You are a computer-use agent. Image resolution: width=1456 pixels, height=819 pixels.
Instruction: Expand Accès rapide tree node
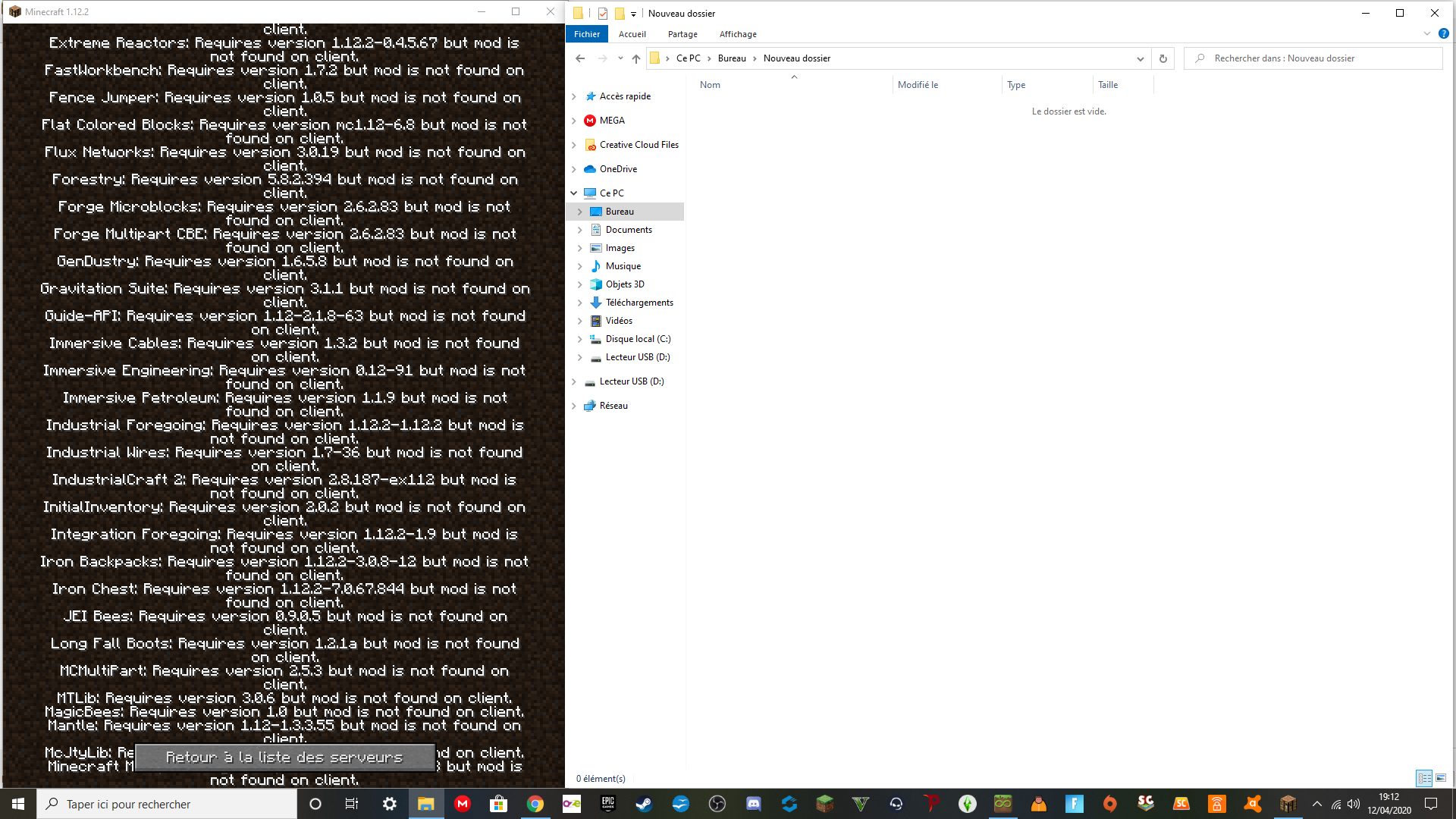(x=574, y=96)
